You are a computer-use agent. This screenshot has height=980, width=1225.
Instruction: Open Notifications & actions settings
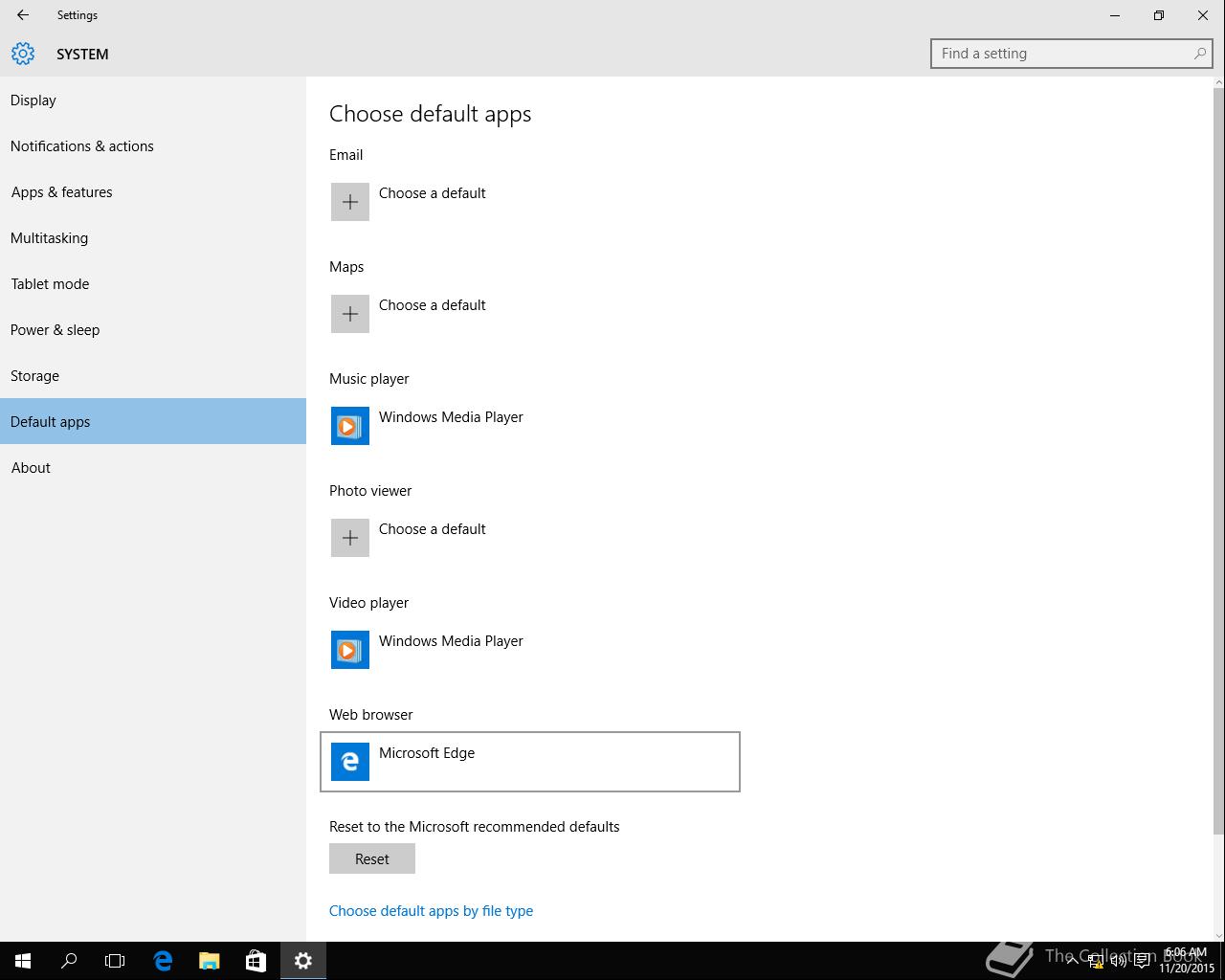pyautogui.click(x=153, y=146)
